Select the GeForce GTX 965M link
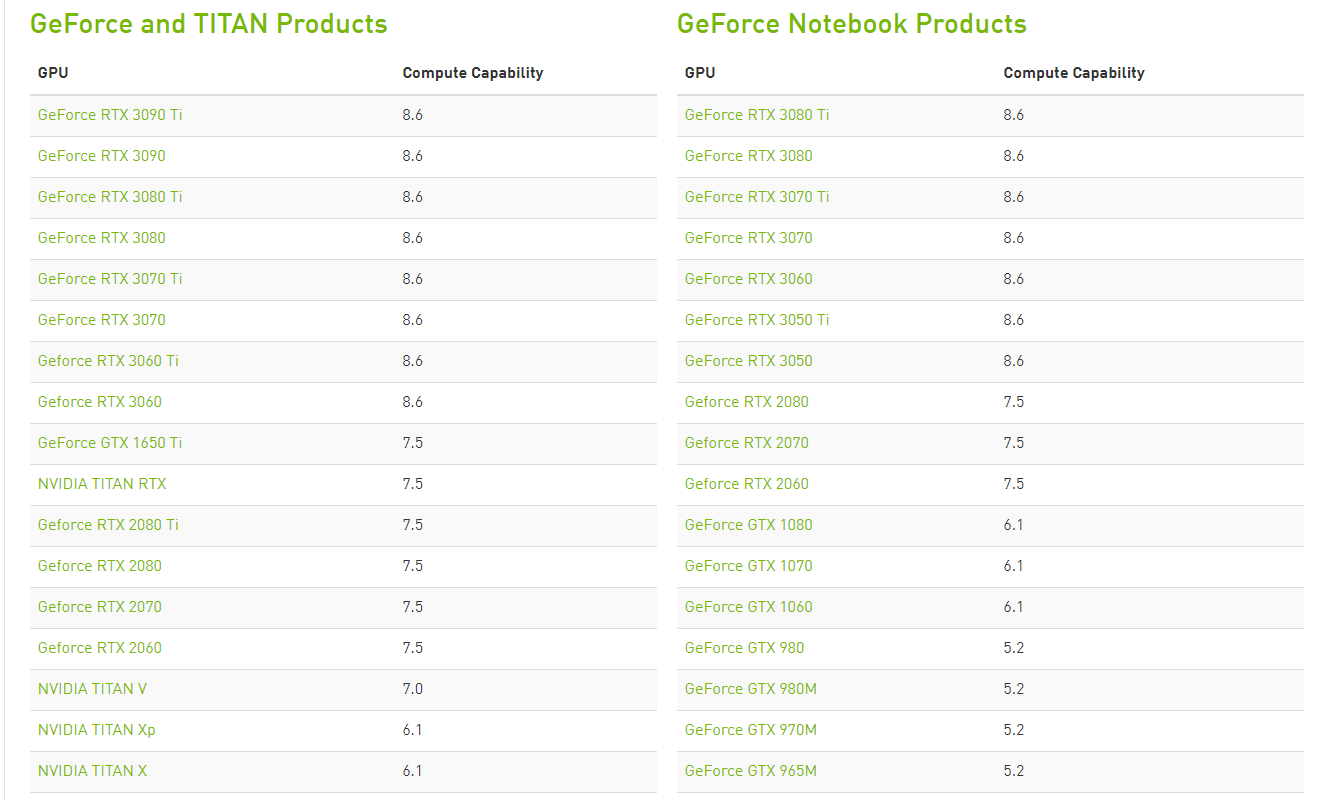The image size is (1329, 800). [x=751, y=771]
